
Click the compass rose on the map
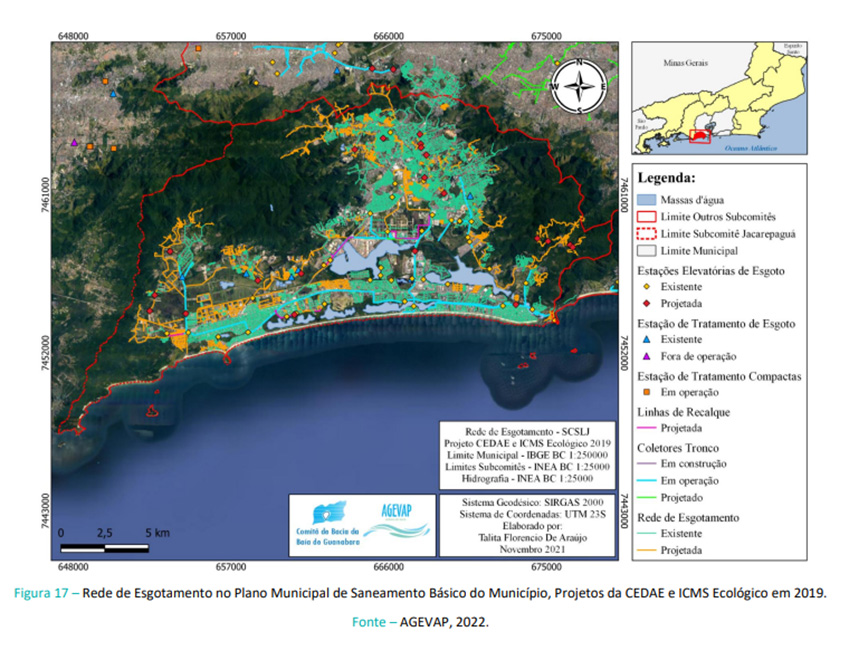click(x=580, y=87)
